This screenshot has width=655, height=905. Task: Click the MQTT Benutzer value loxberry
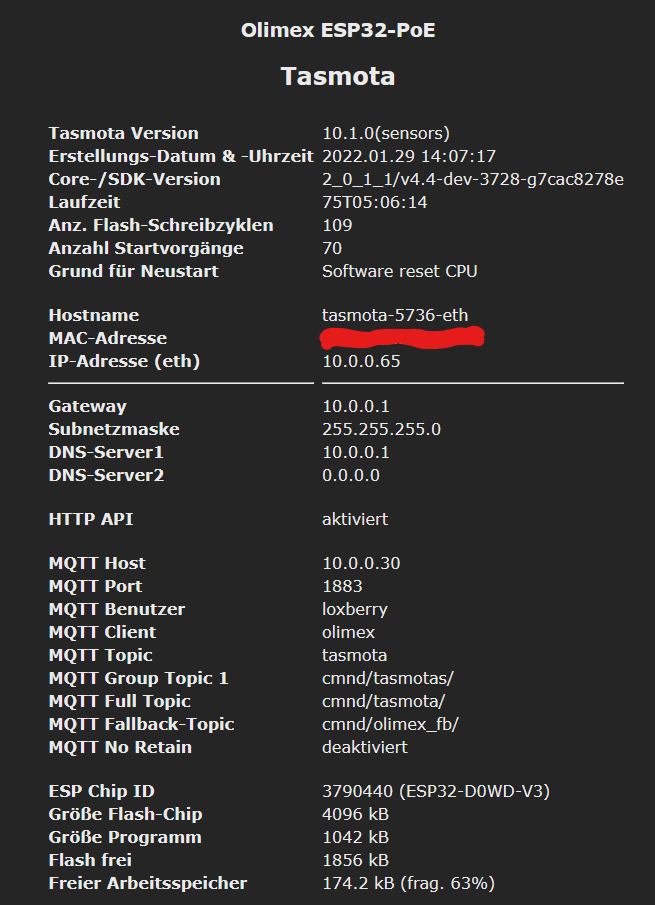[355, 609]
